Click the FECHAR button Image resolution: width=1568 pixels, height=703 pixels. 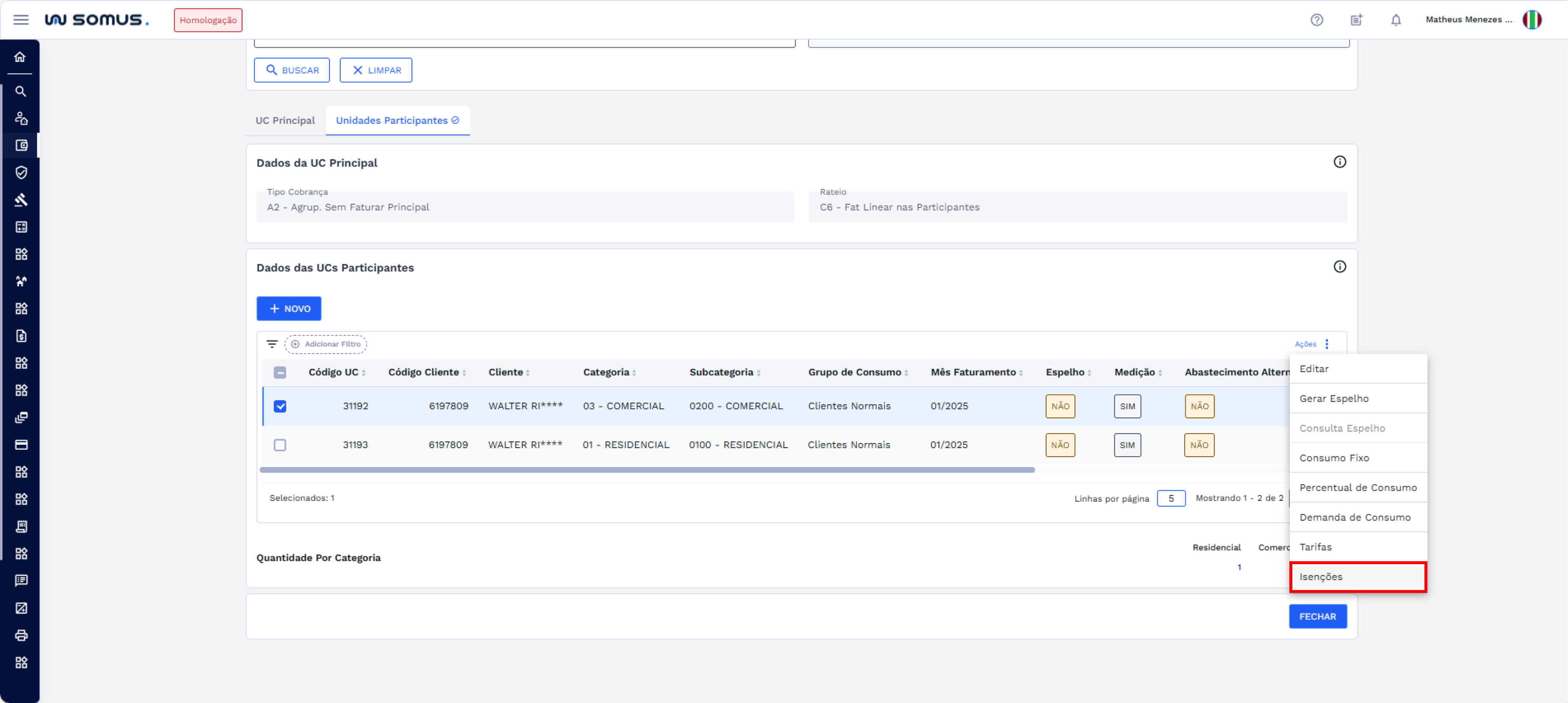[x=1317, y=616]
